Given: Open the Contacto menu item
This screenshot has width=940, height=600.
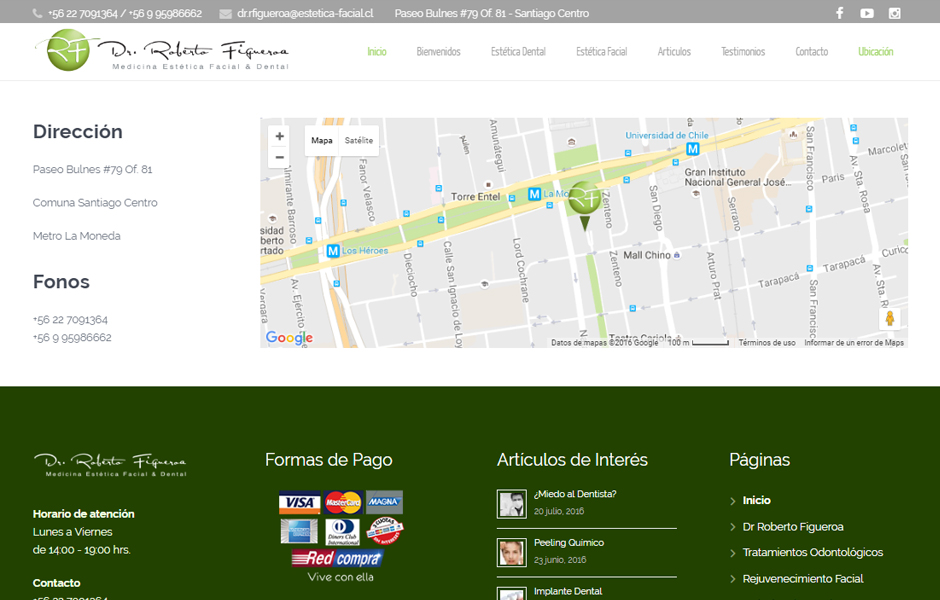Looking at the screenshot, I should pos(811,52).
